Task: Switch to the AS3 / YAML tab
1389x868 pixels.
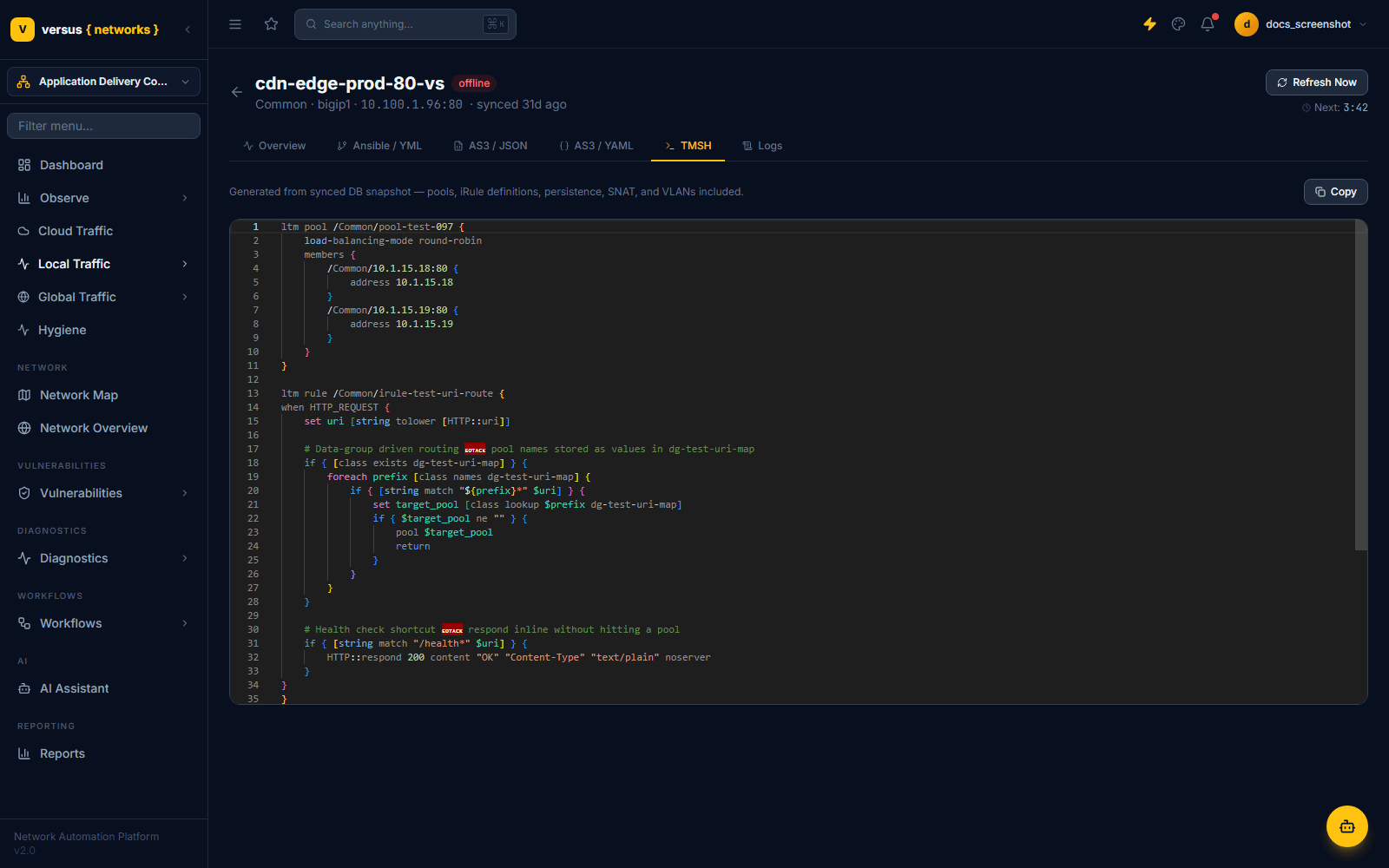Action: pyautogui.click(x=596, y=146)
